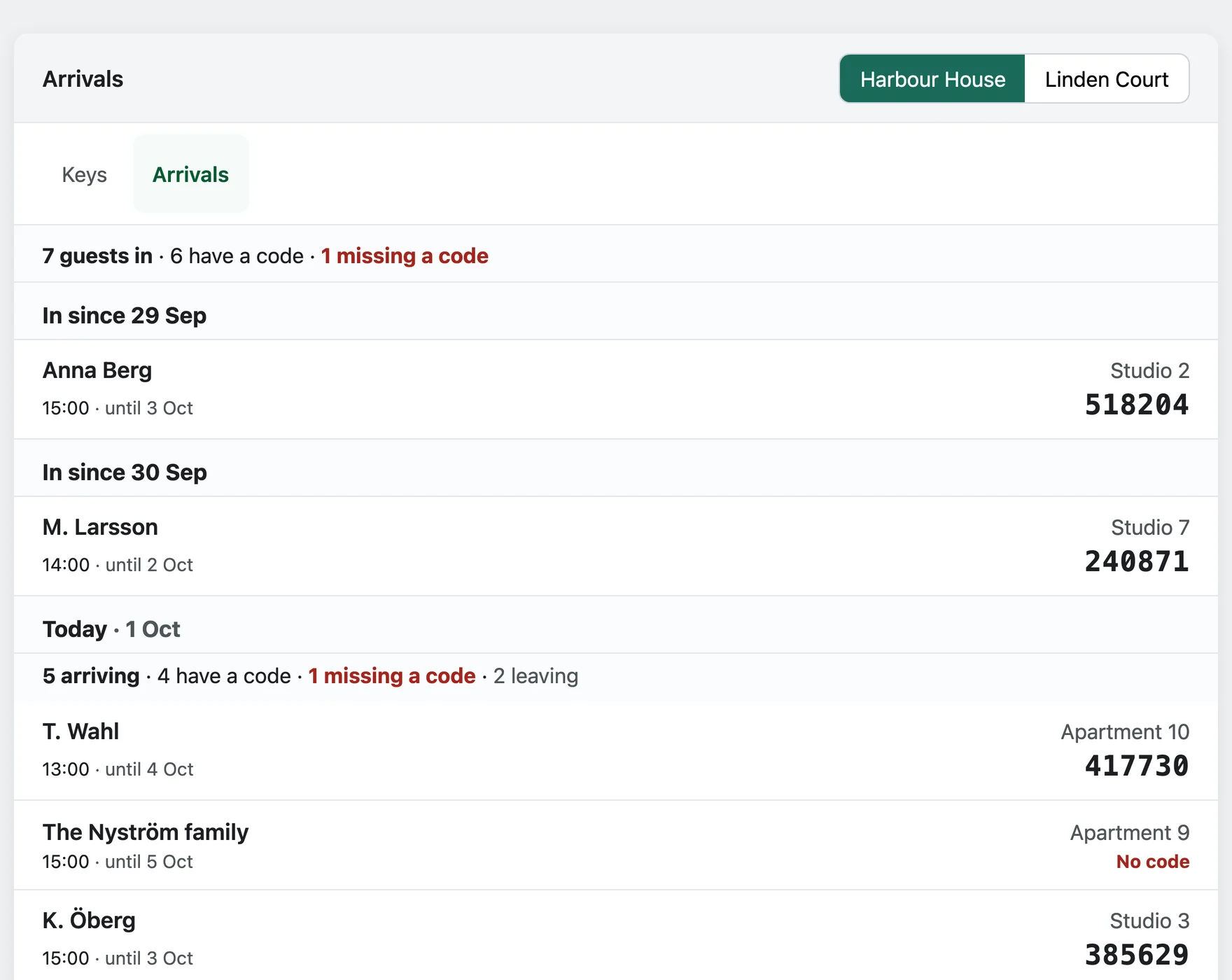Click the 'Studio 3' unit label
Screen dimensions: 1232x980
[x=1149, y=920]
